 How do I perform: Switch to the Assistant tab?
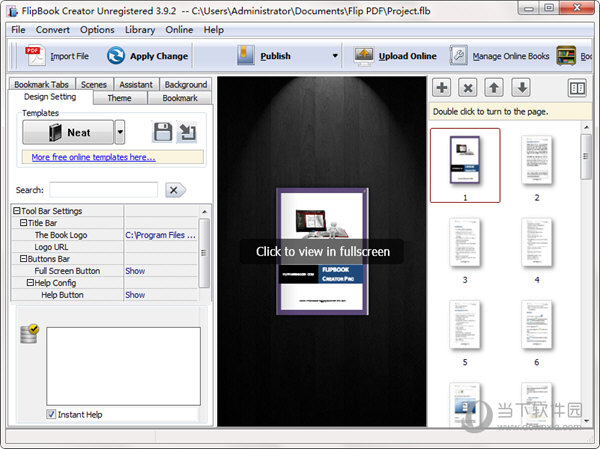[x=136, y=84]
